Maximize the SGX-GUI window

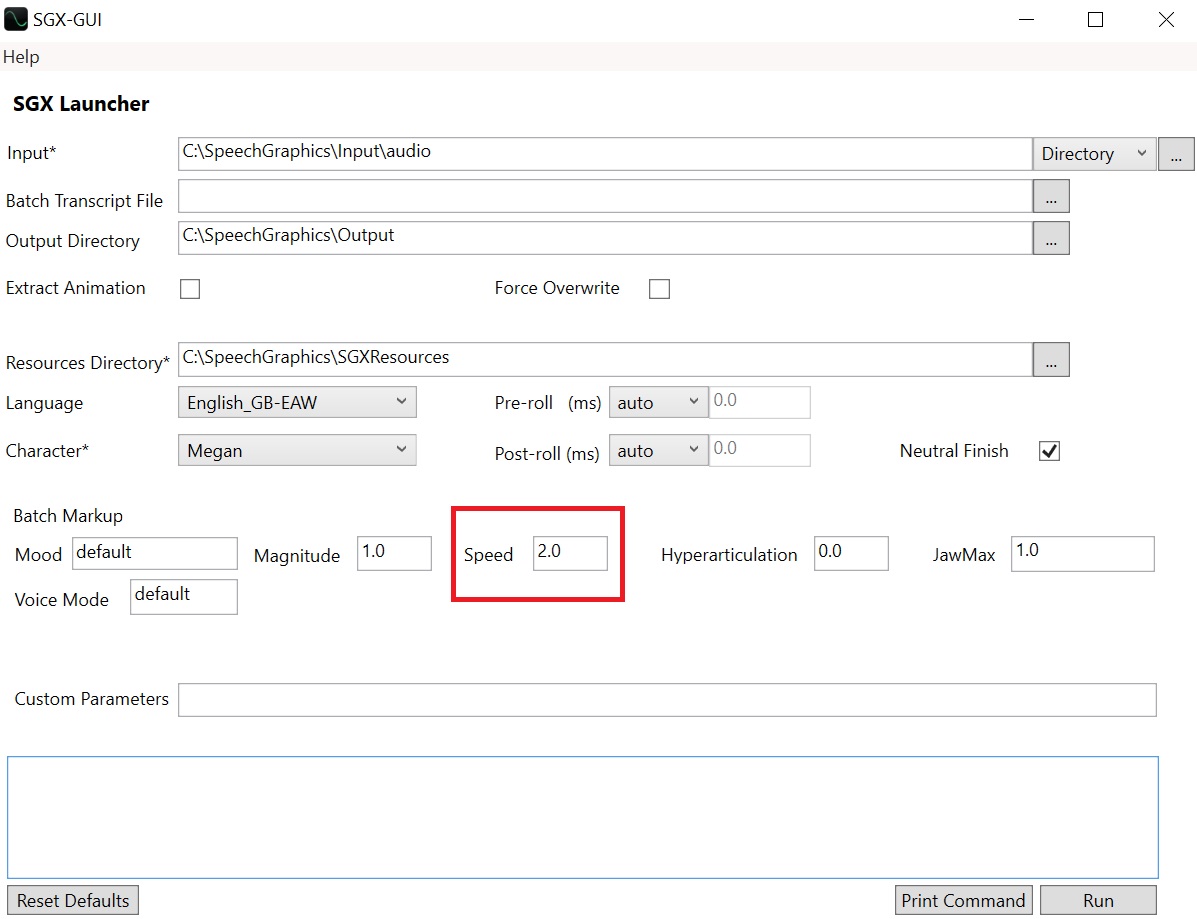click(x=1095, y=19)
